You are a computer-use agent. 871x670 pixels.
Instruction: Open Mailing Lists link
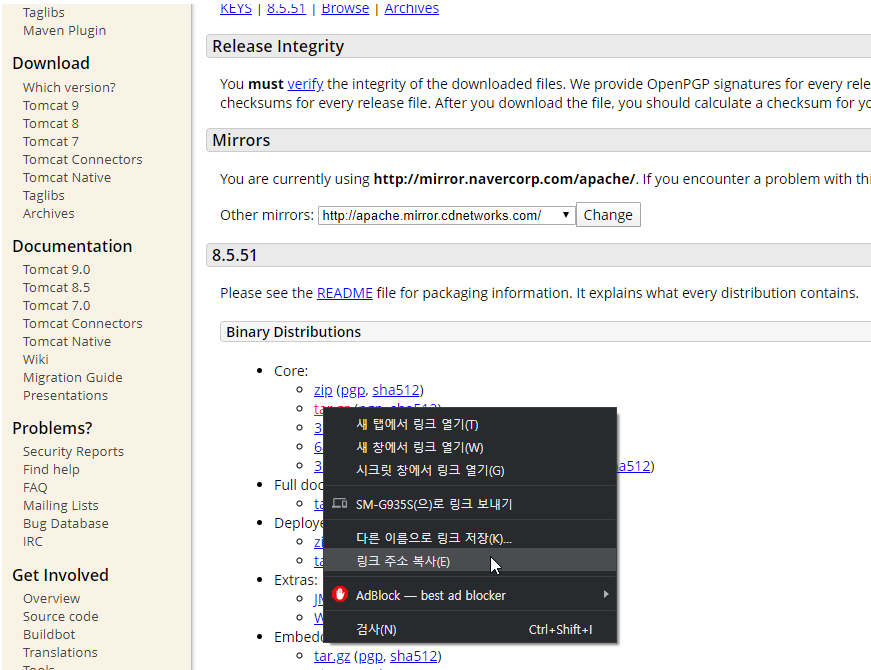pyautogui.click(x=61, y=506)
